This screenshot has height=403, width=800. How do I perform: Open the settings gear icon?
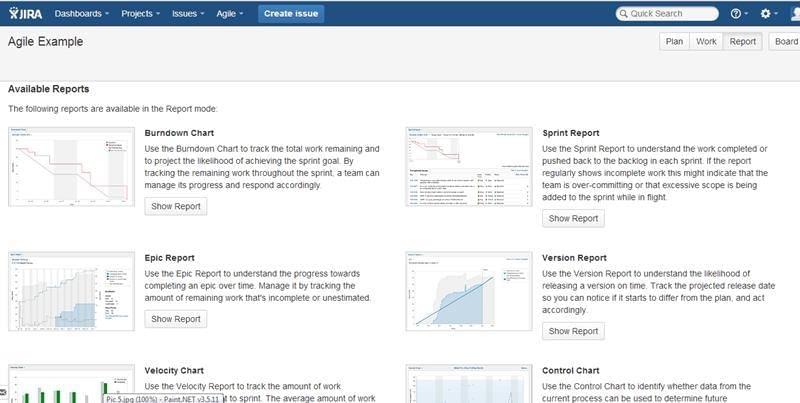[x=765, y=14]
